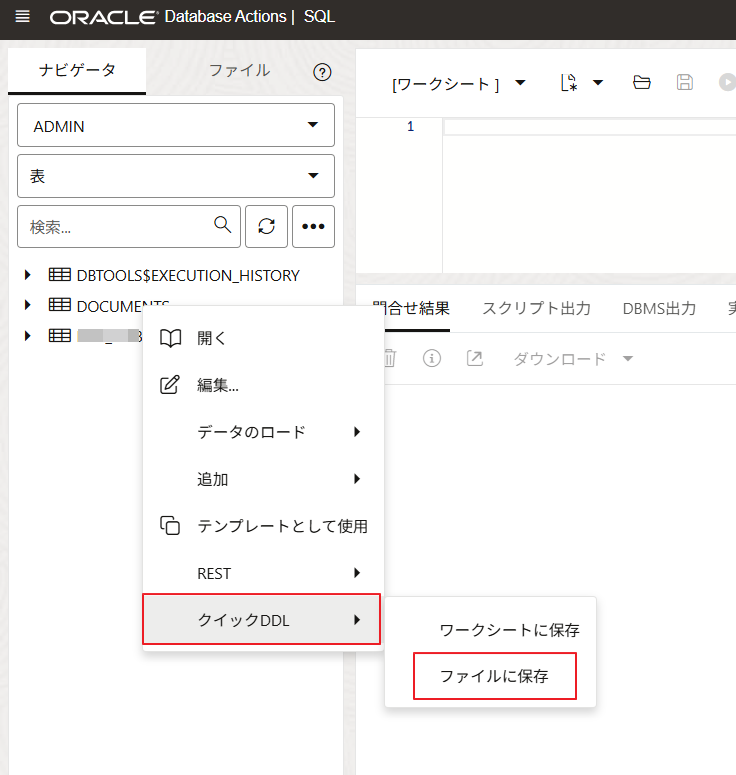Switch to the スクリプト出力 tab

tap(536, 308)
